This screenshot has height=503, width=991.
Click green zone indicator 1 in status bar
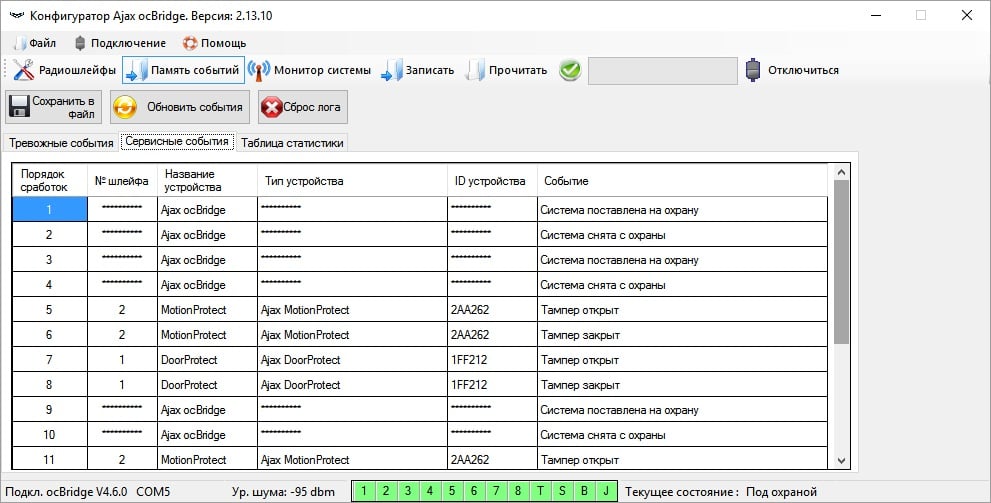(x=364, y=491)
